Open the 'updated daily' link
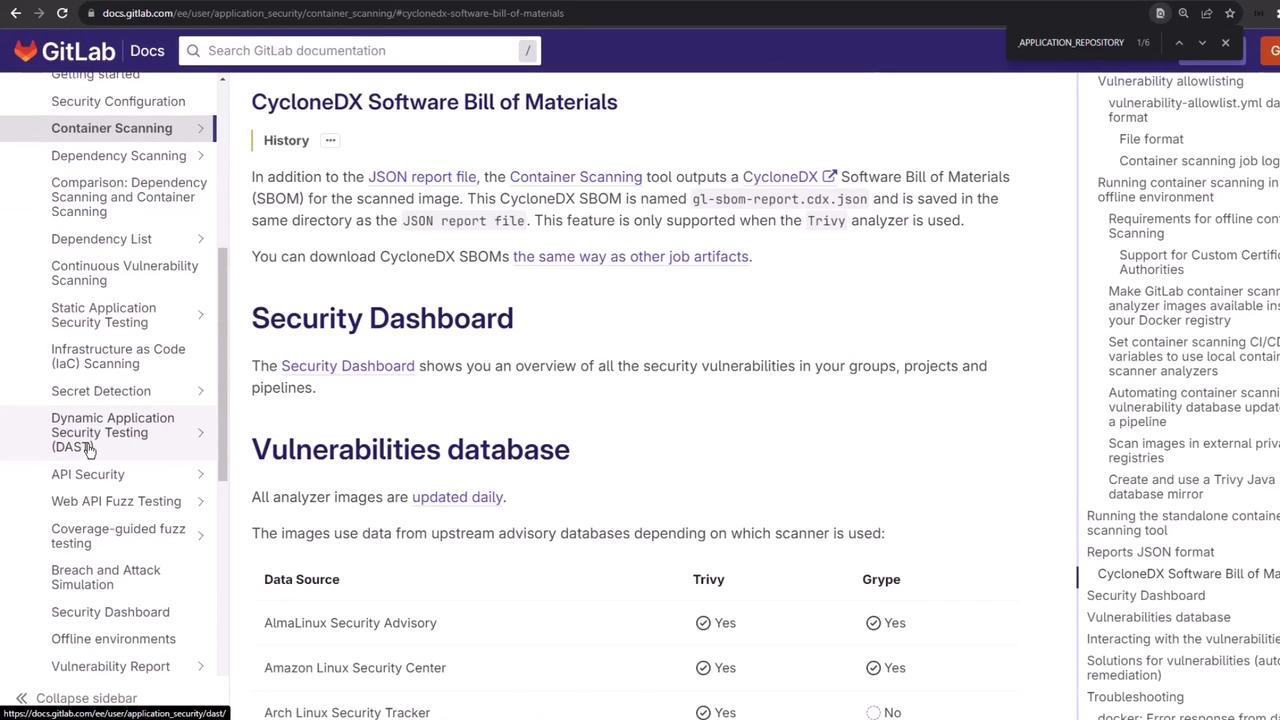The width and height of the screenshot is (1280, 720). pos(457,497)
